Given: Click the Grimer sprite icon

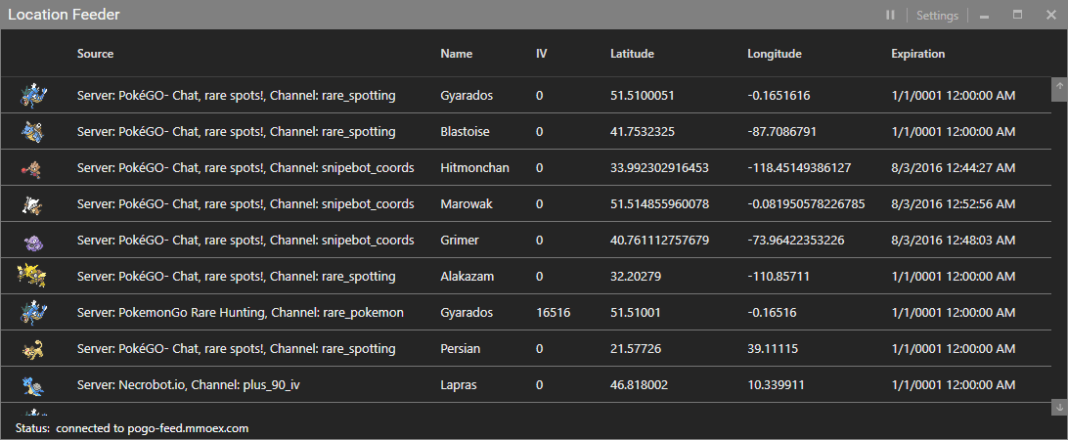Looking at the screenshot, I should 32,240.
